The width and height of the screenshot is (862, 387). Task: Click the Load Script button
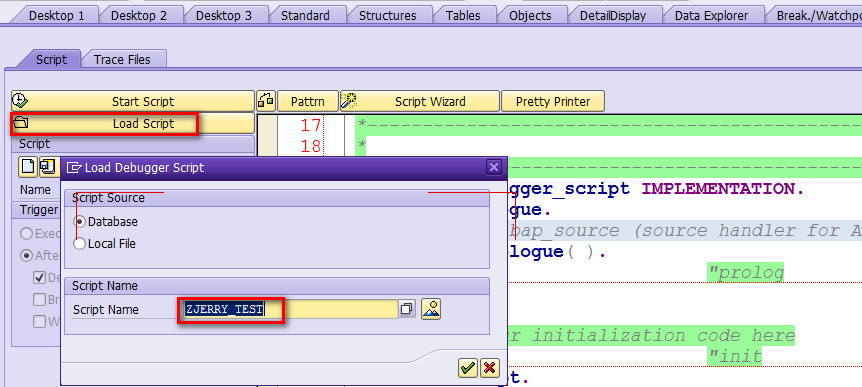coord(132,124)
